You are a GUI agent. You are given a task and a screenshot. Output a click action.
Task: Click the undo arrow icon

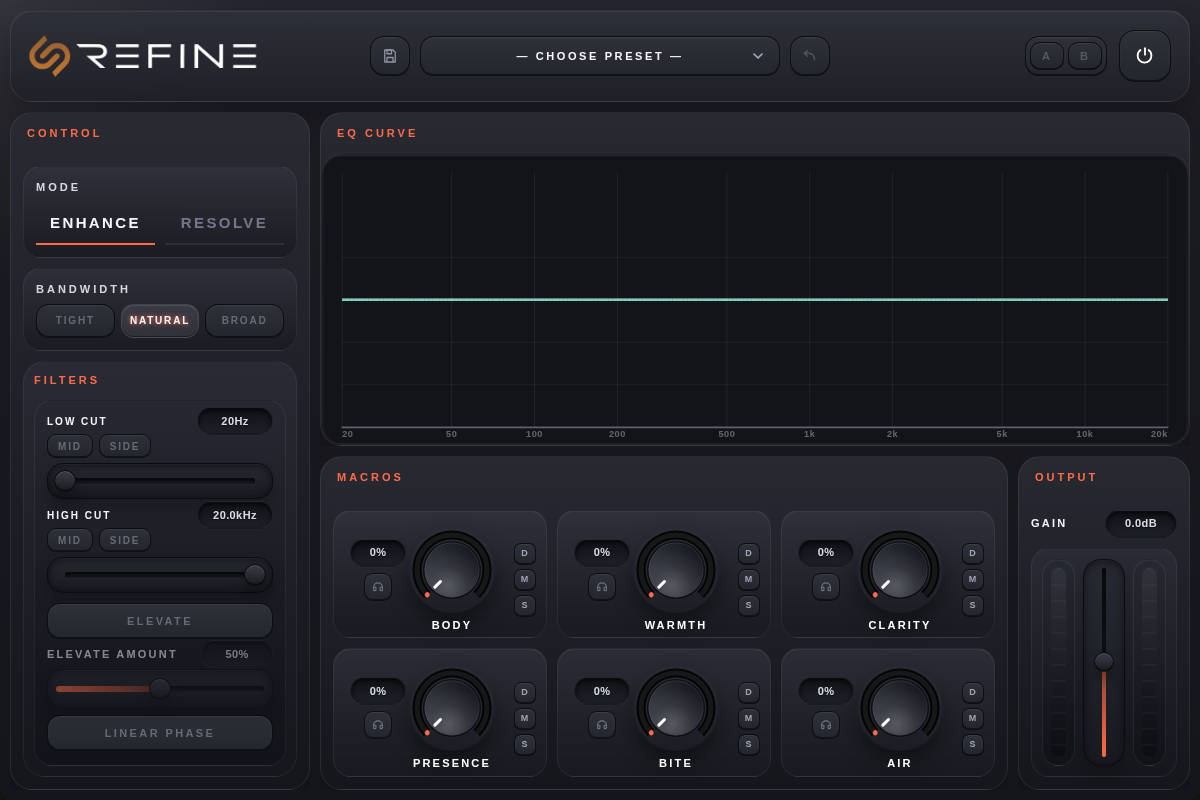tap(810, 56)
